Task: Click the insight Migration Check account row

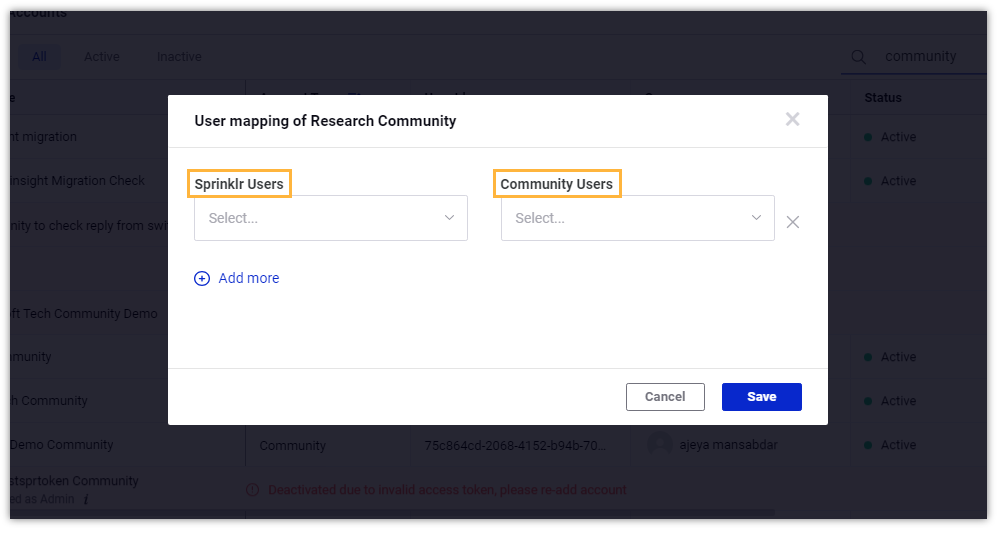Action: click(78, 181)
